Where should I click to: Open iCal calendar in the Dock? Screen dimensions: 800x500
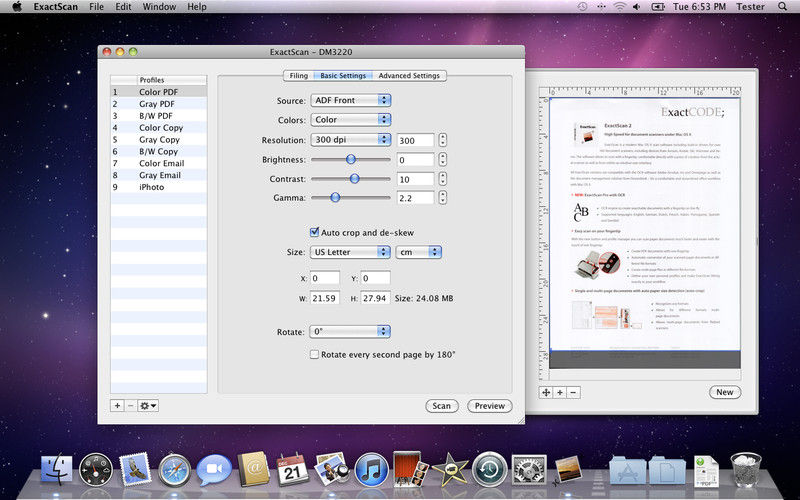292,469
